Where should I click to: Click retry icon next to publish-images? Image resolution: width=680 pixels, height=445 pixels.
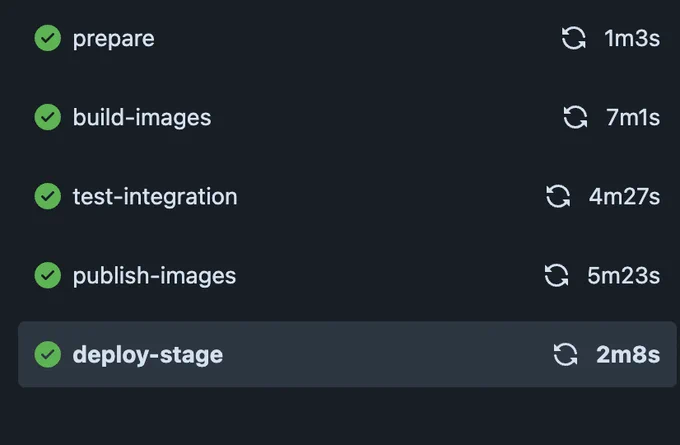click(x=556, y=275)
